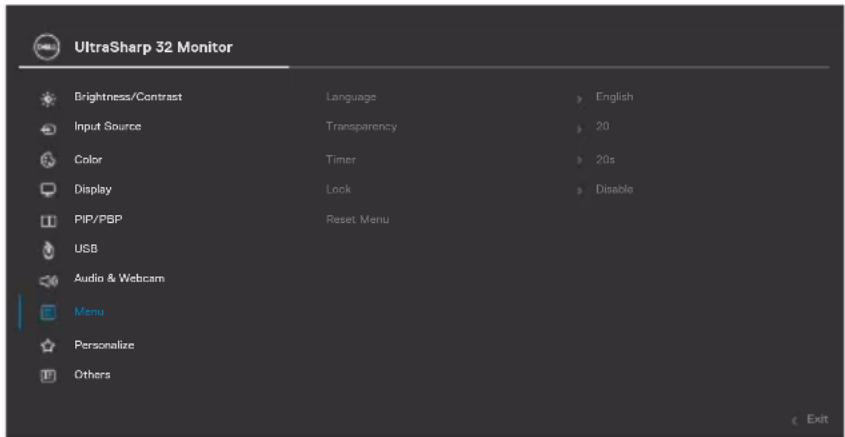Screen dimensions: 845x437
Task: Click the PIP/PBP split-screen icon
Action: coord(48,221)
